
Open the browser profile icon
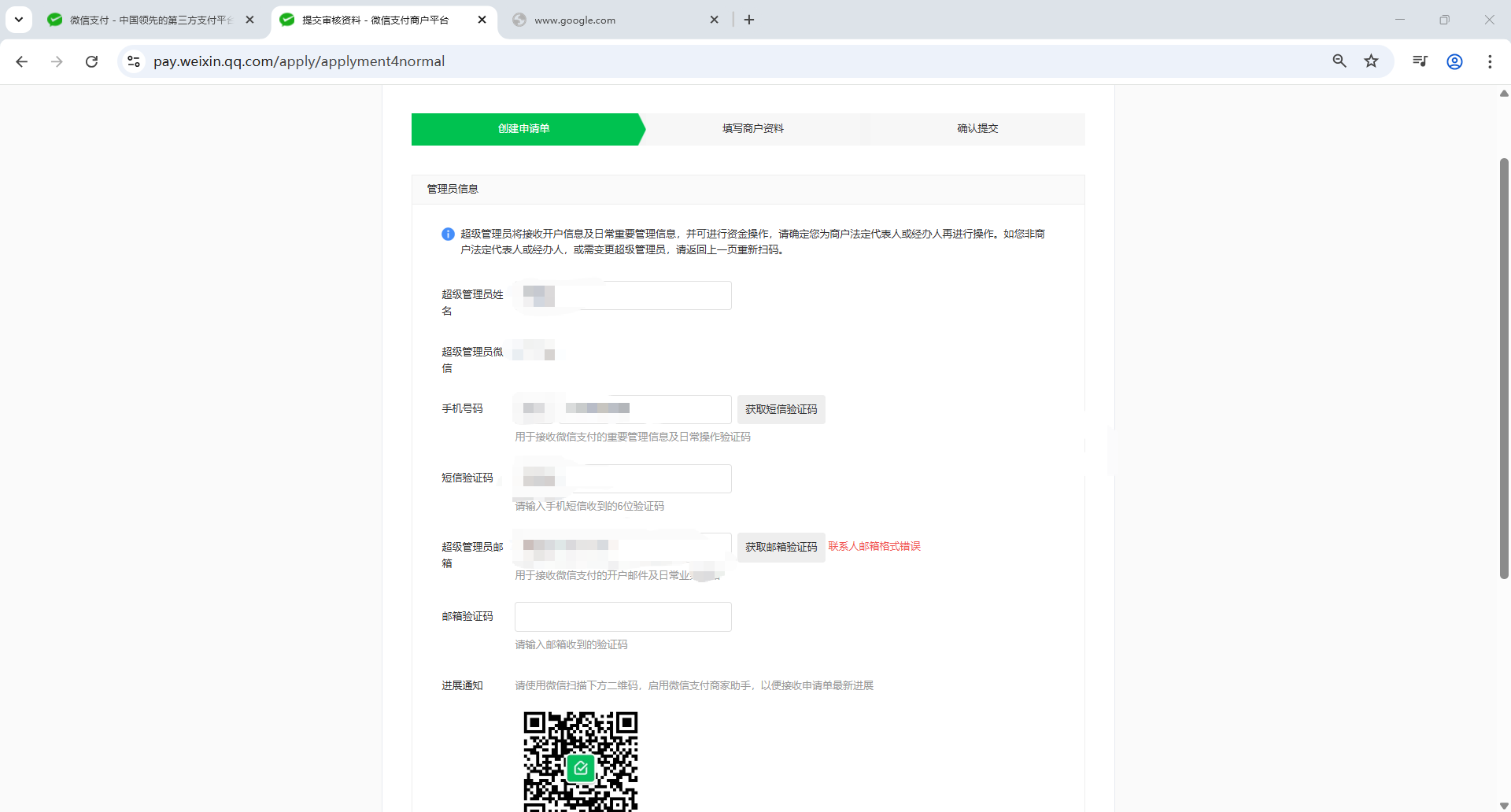pos(1454,61)
